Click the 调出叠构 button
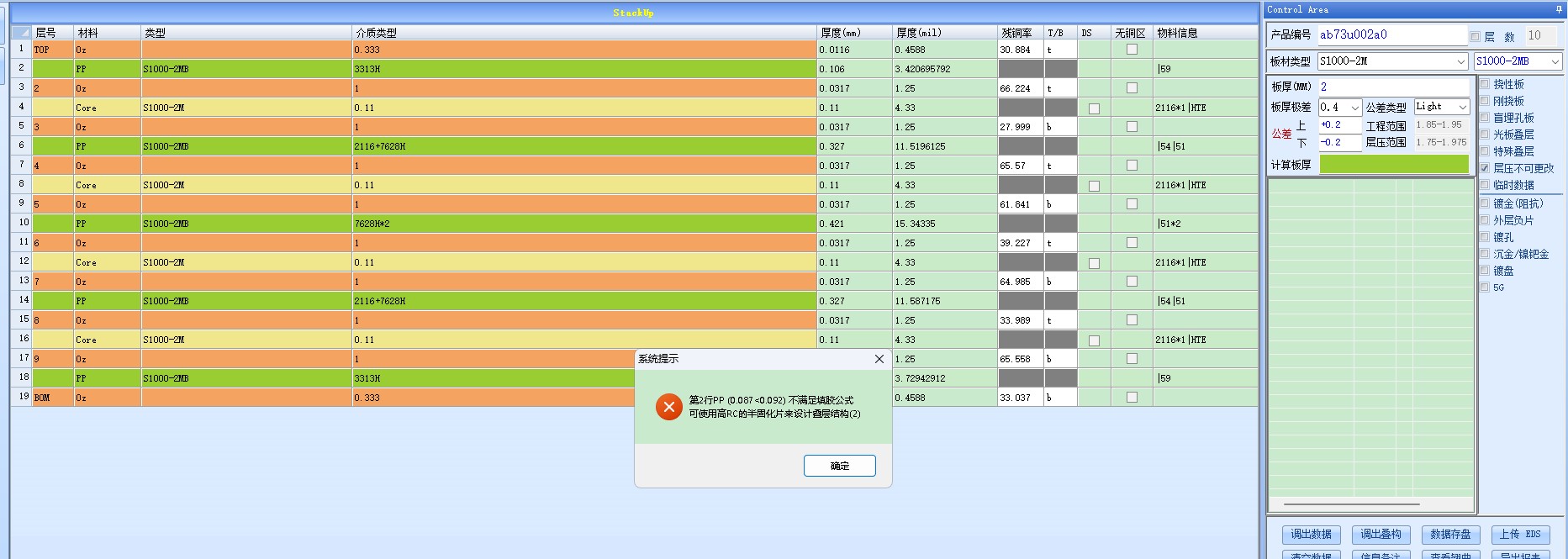Image resolution: width=1568 pixels, height=559 pixels. click(1381, 535)
